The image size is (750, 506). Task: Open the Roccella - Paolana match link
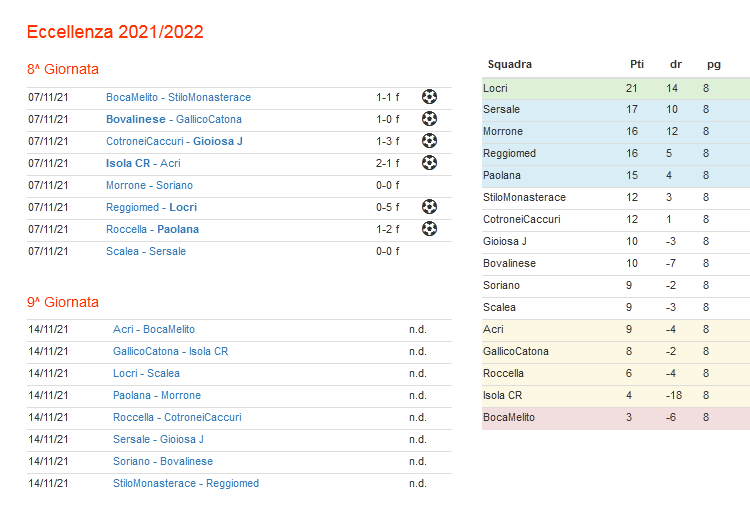(152, 229)
